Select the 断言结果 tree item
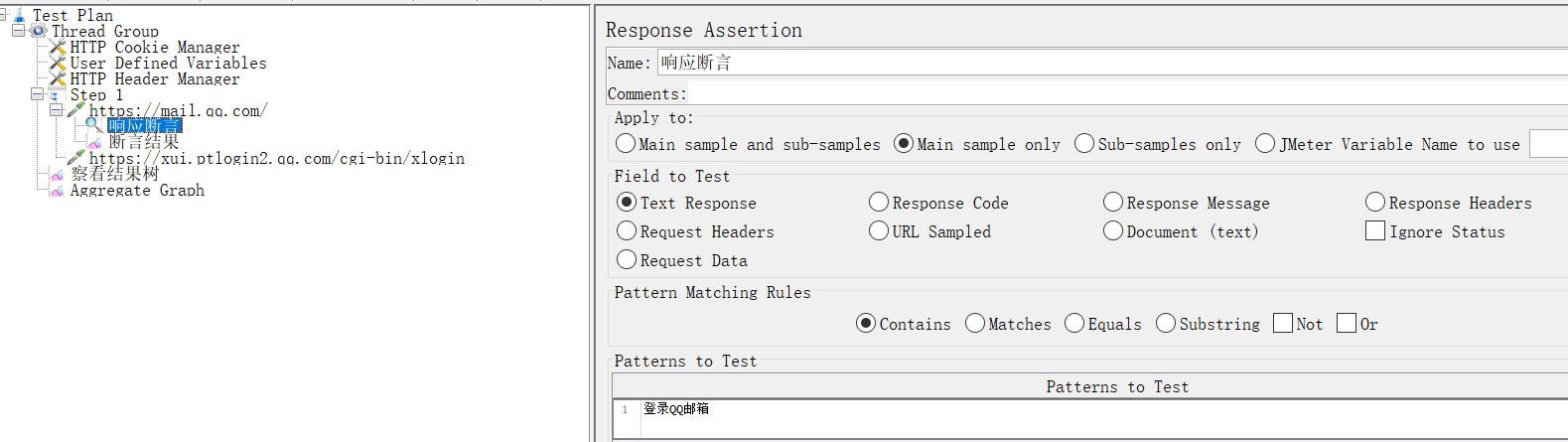This screenshot has height=442, width=1568. click(144, 142)
